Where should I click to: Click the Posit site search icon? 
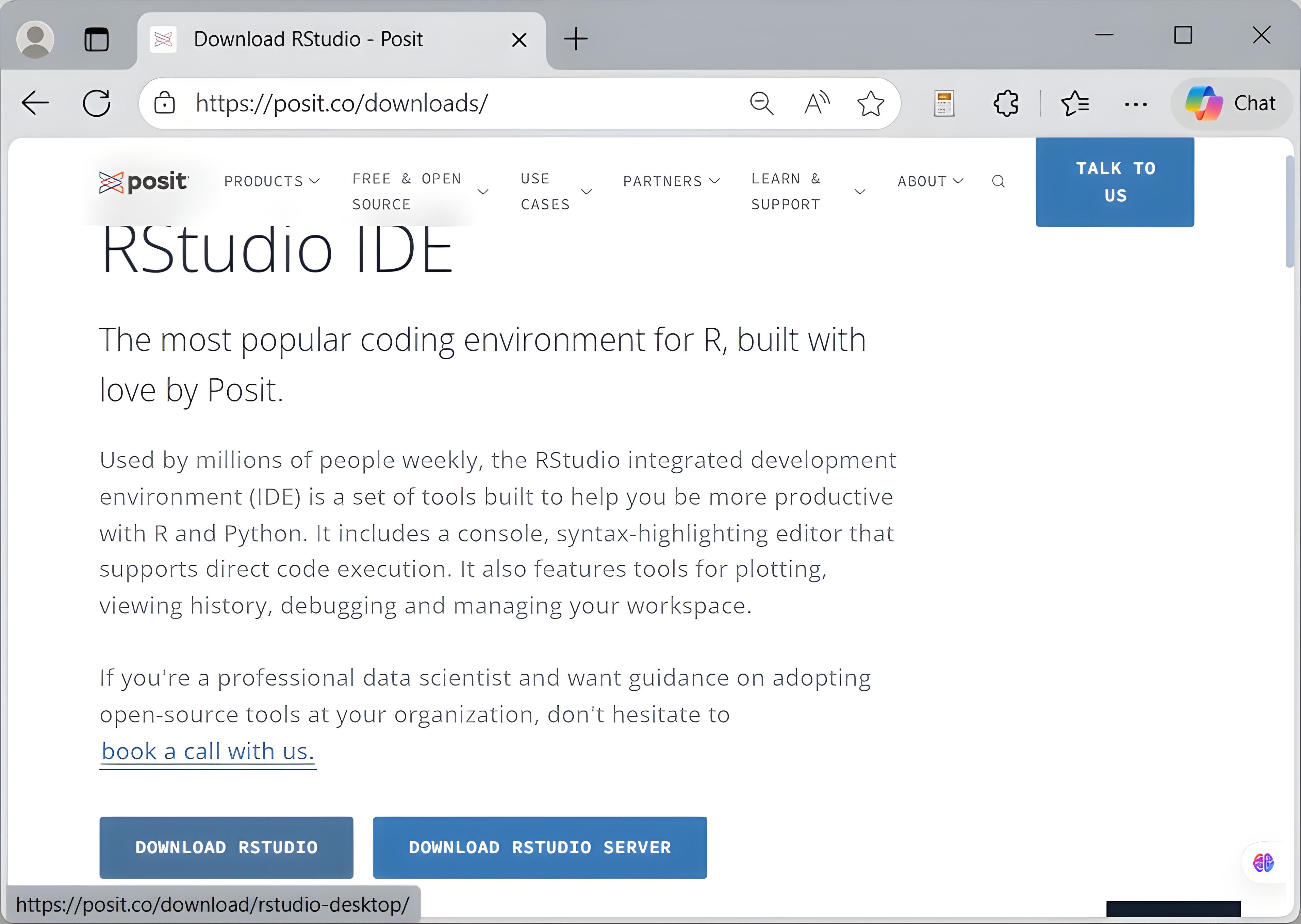[998, 181]
